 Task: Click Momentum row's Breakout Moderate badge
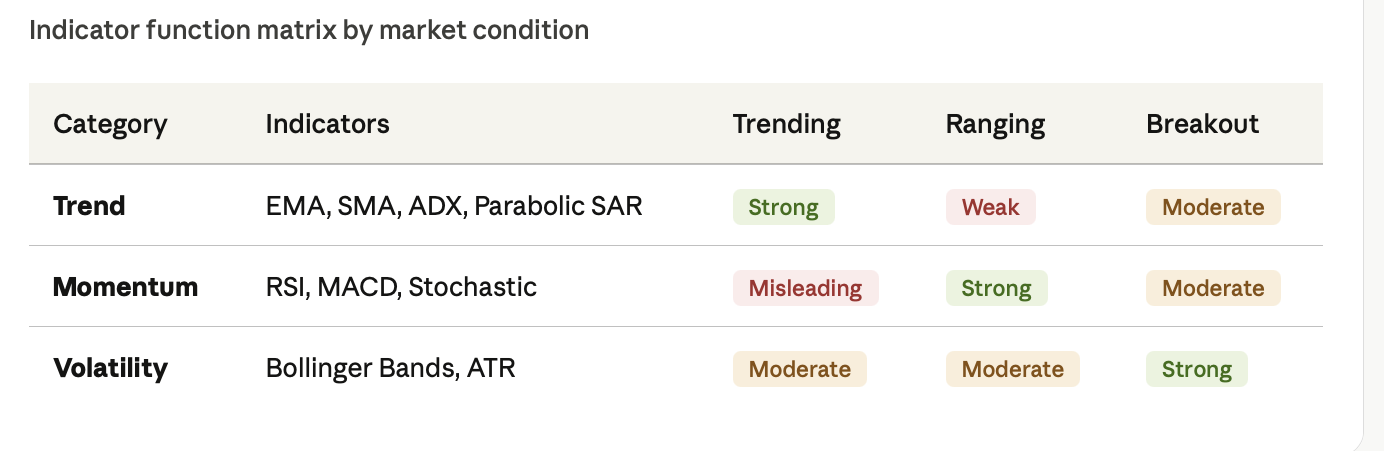pyautogui.click(x=1213, y=288)
